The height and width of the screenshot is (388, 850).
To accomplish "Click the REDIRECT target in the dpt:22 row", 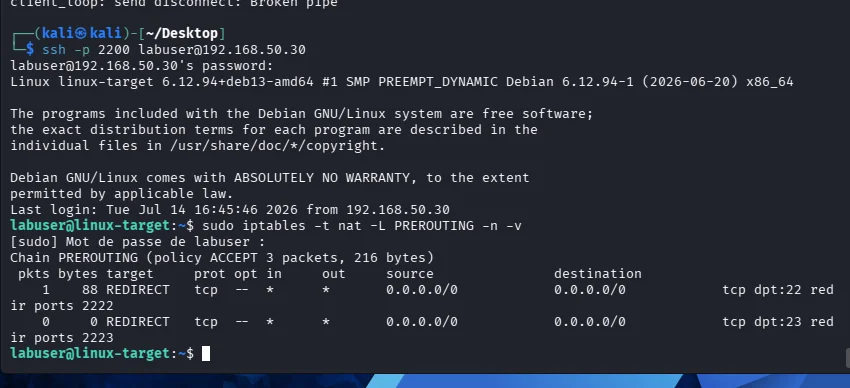I will (x=138, y=290).
